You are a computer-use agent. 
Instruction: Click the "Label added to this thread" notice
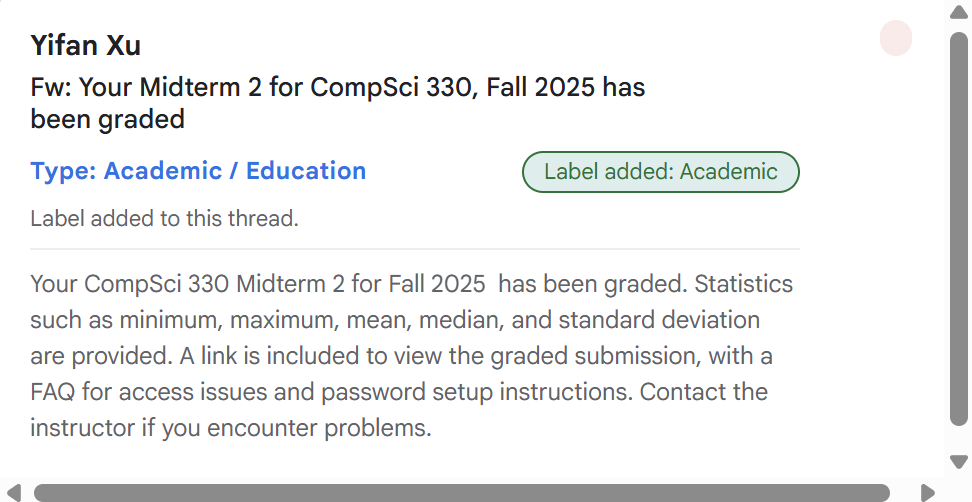(164, 218)
